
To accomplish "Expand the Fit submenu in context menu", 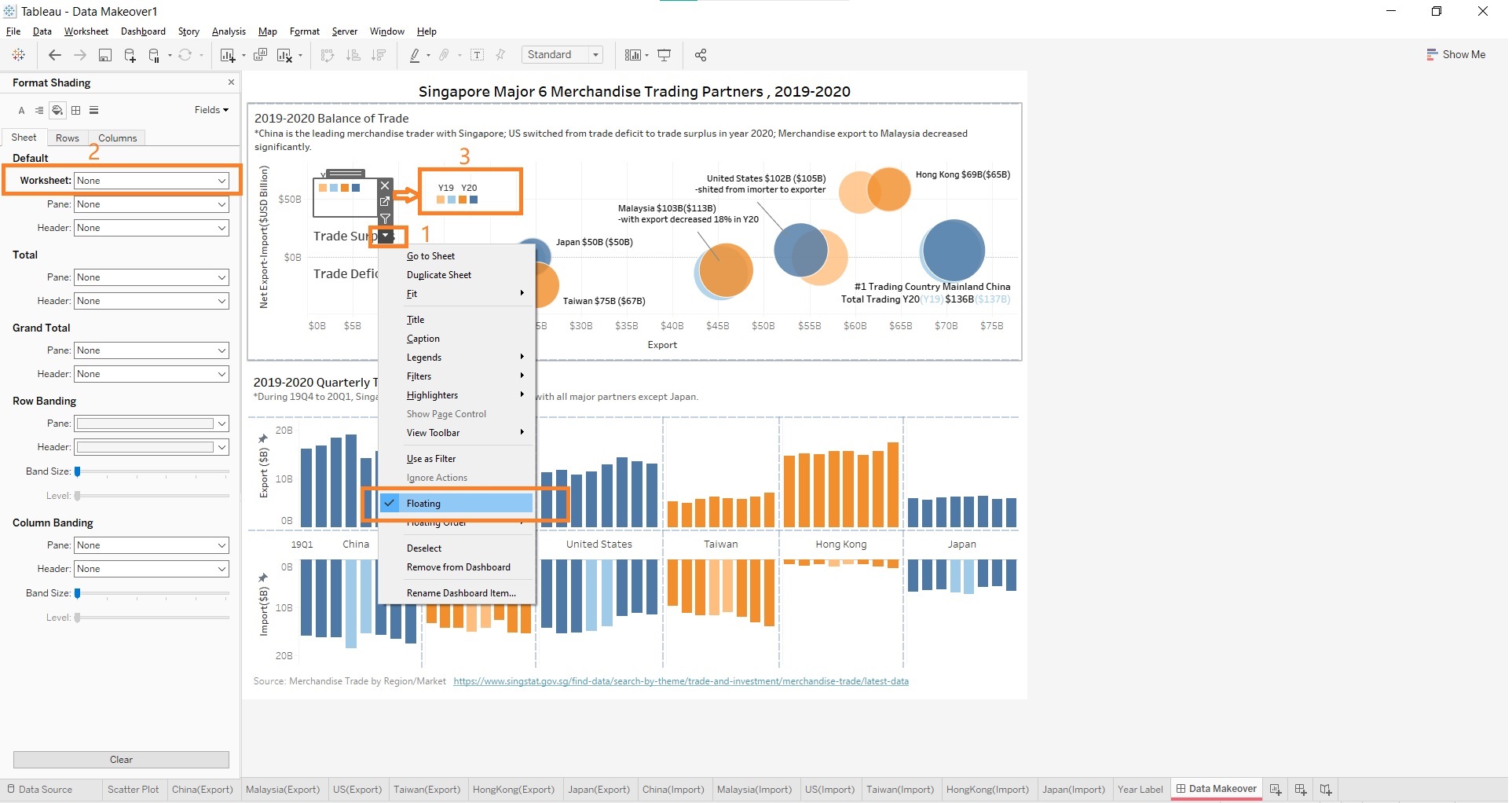I will (x=456, y=294).
